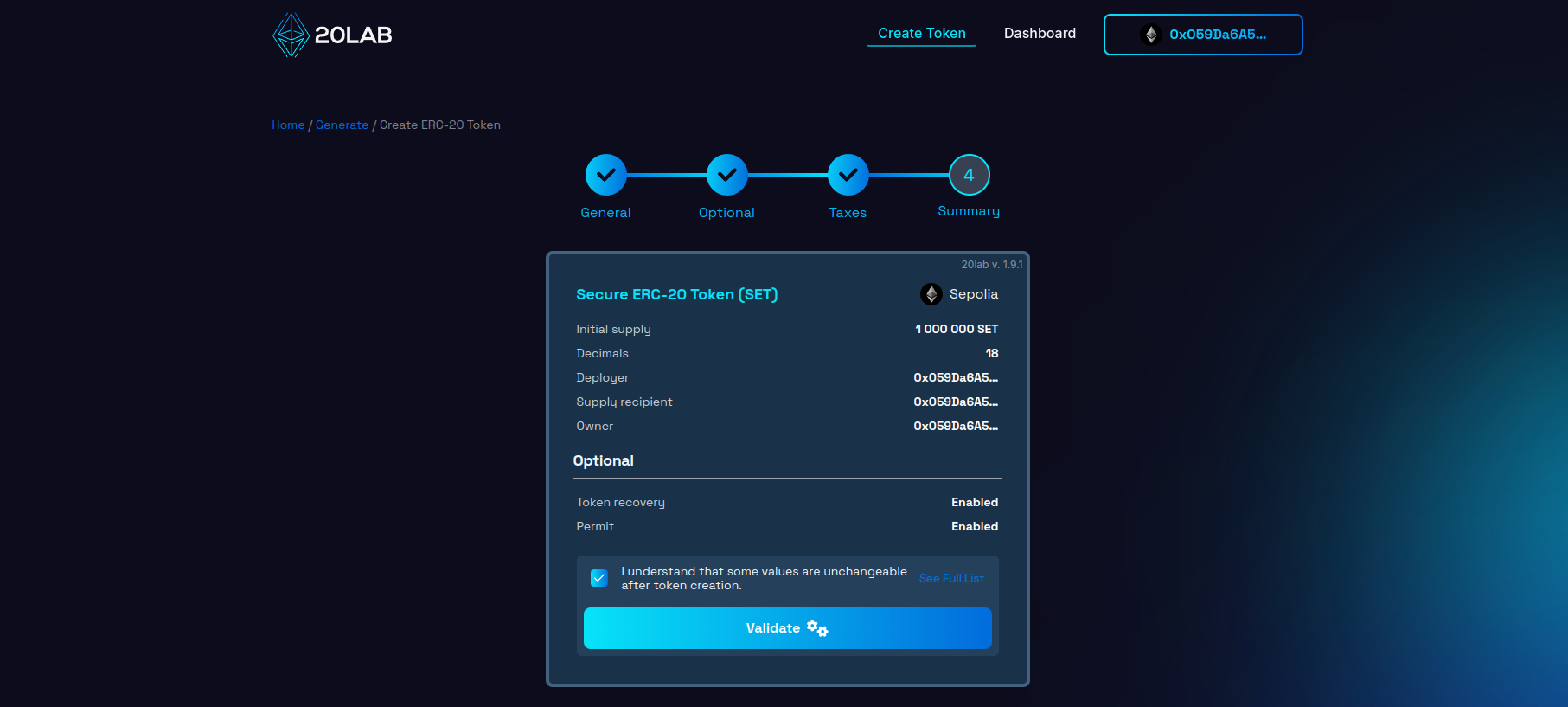Image resolution: width=1568 pixels, height=707 pixels.
Task: Open the Create Token tab
Action: 922,34
